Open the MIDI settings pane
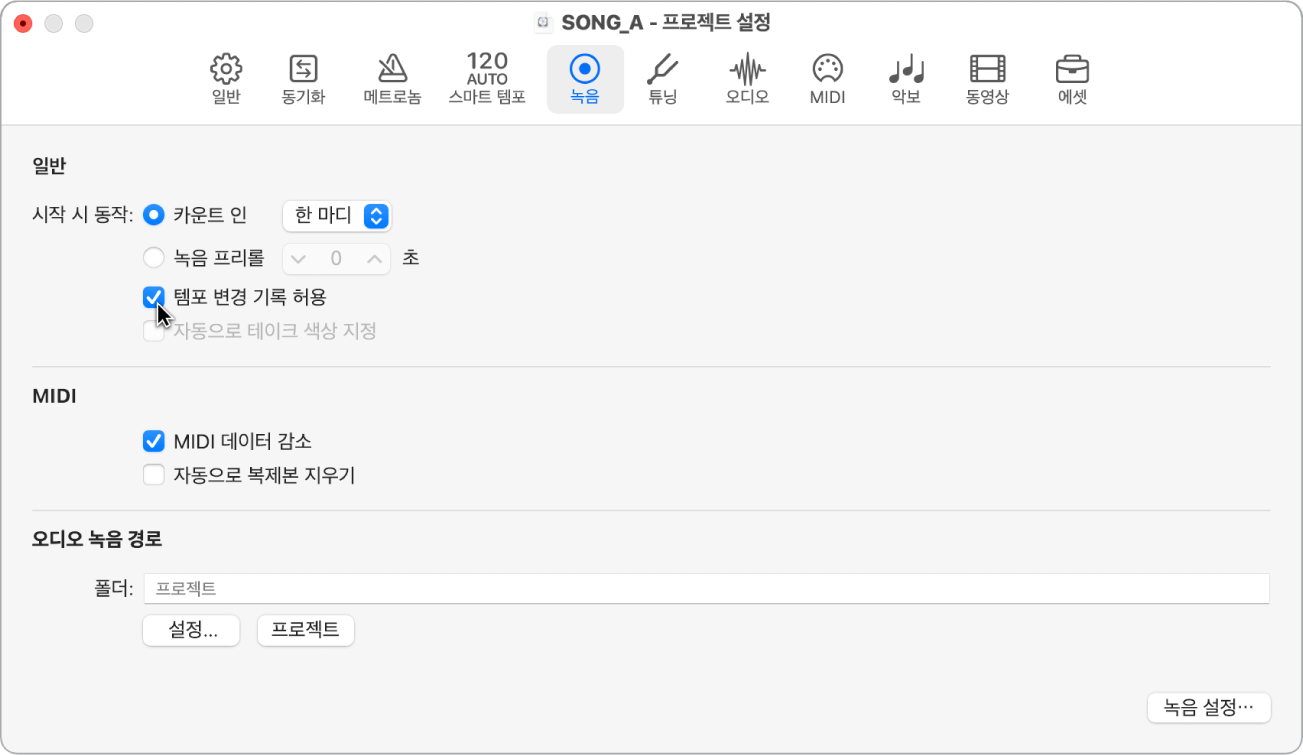Viewport: 1303px width, 755px height. tap(827, 79)
